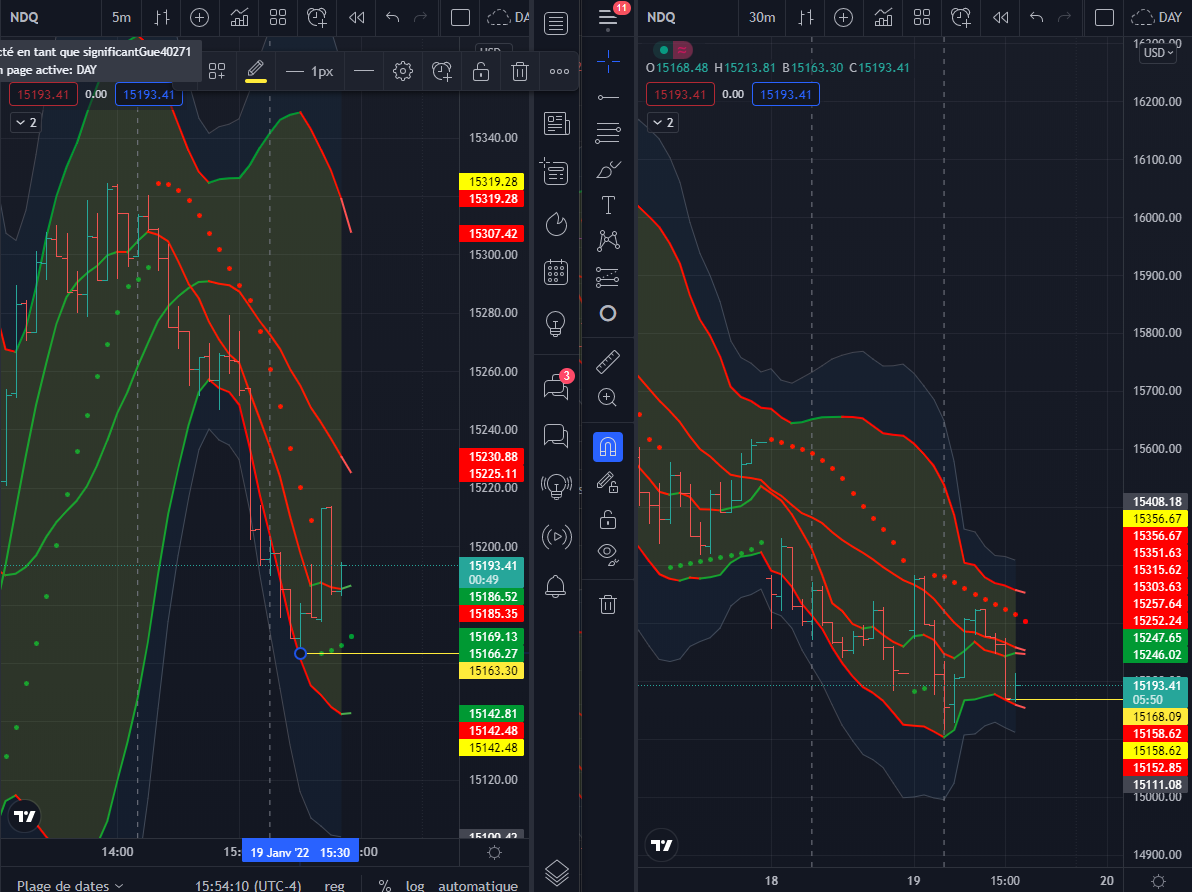Viewport: 1192px width, 892px height.
Task: Expand the USD currency dropdown on right chart
Action: 1158,53
